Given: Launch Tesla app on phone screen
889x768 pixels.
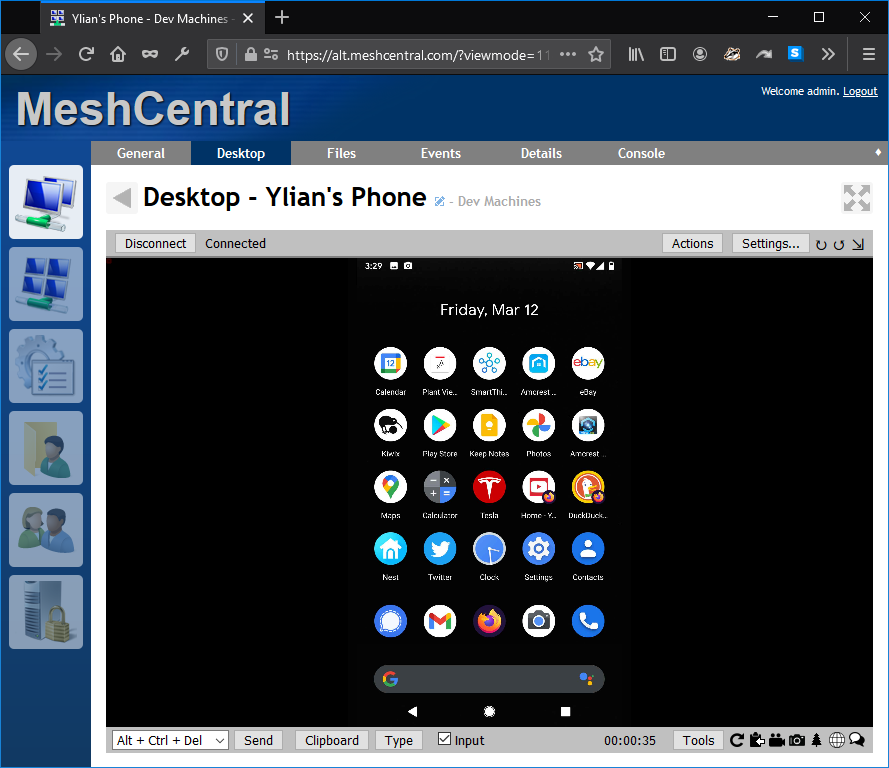Looking at the screenshot, I should pos(489,487).
